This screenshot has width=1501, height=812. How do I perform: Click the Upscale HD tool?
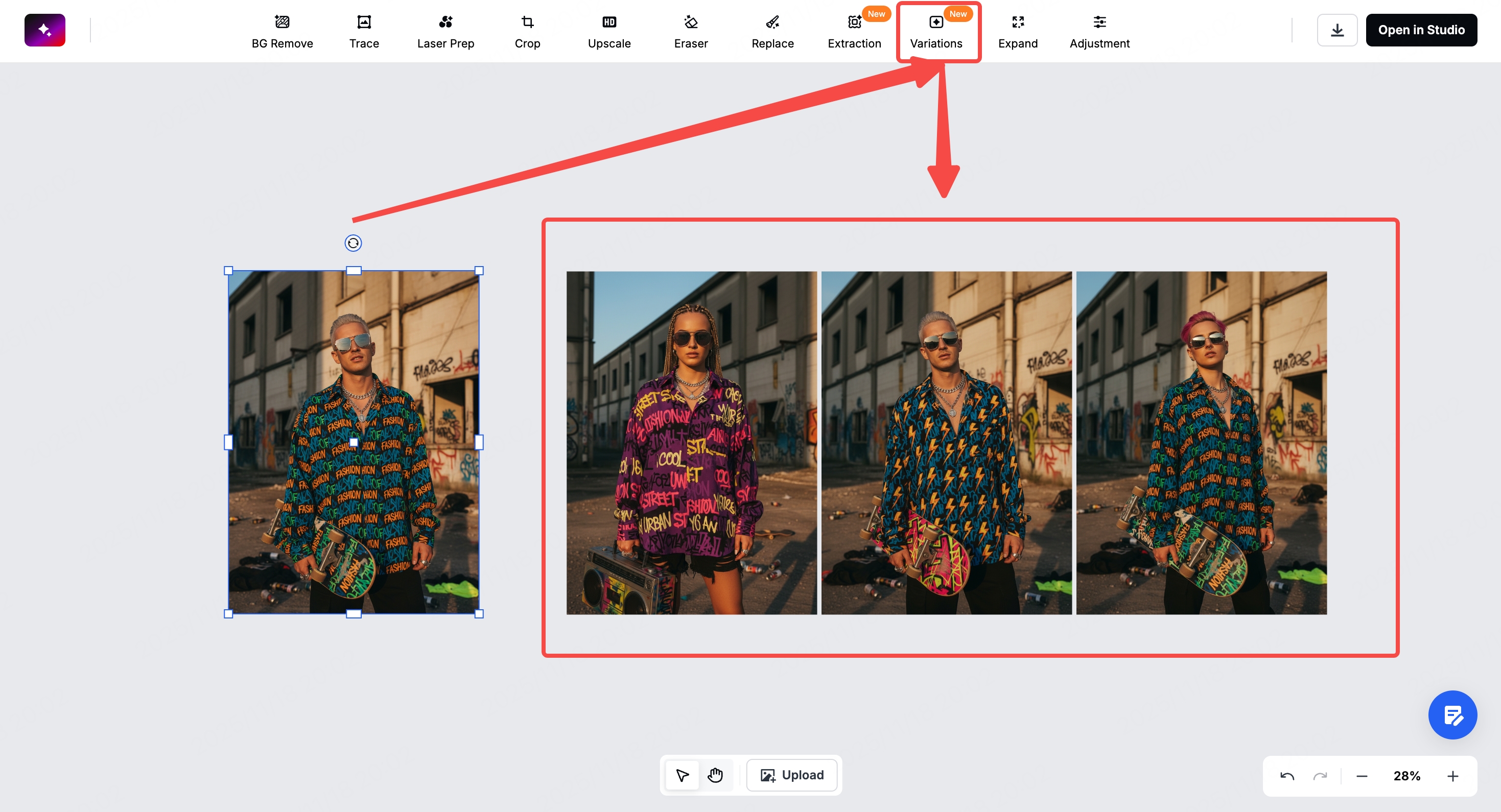tap(609, 32)
